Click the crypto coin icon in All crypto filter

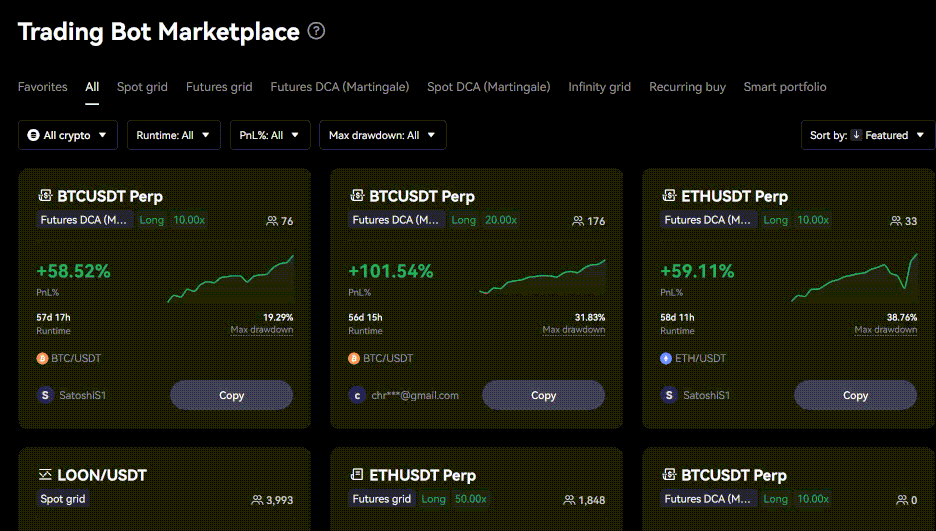click(x=33, y=135)
